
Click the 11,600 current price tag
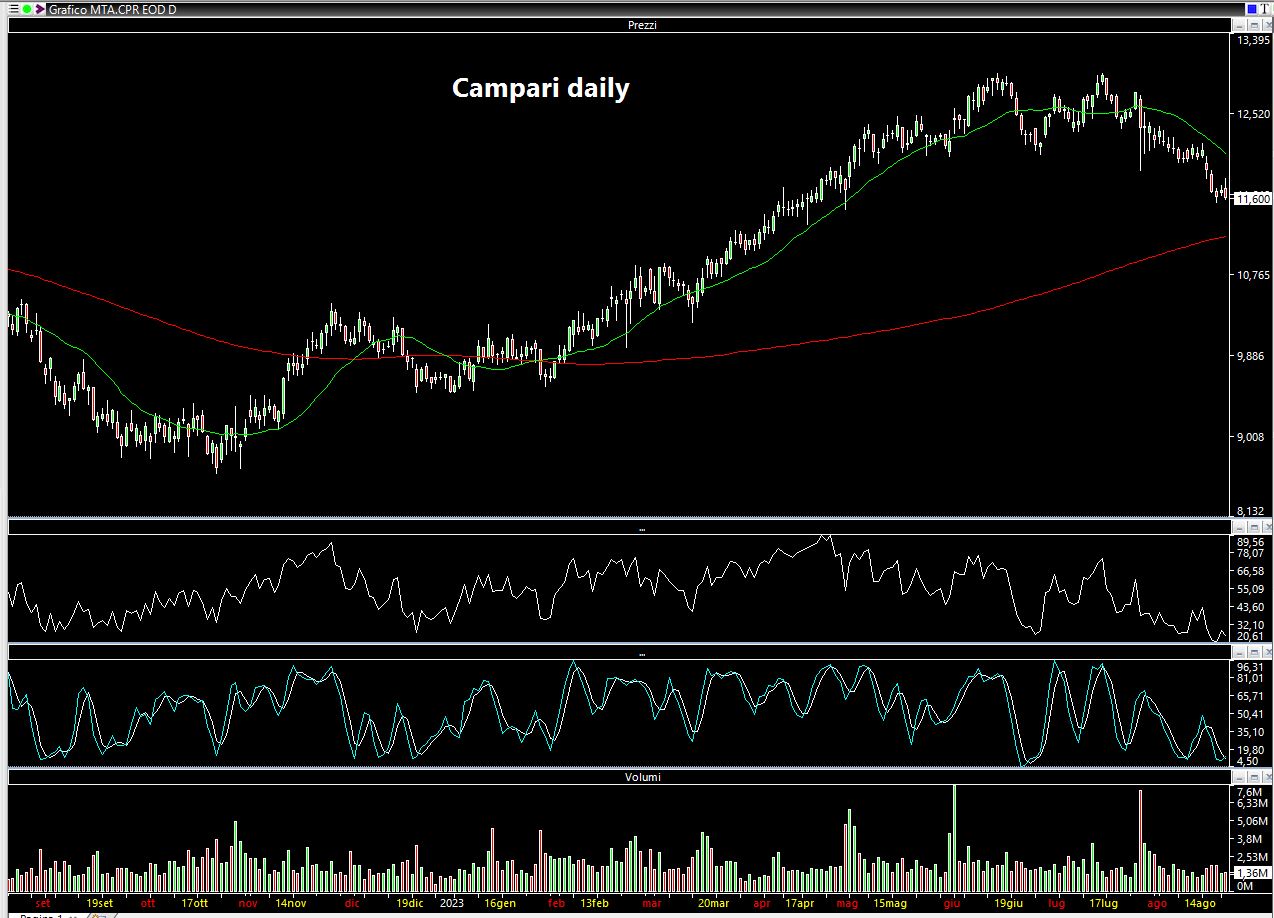pyautogui.click(x=1254, y=199)
